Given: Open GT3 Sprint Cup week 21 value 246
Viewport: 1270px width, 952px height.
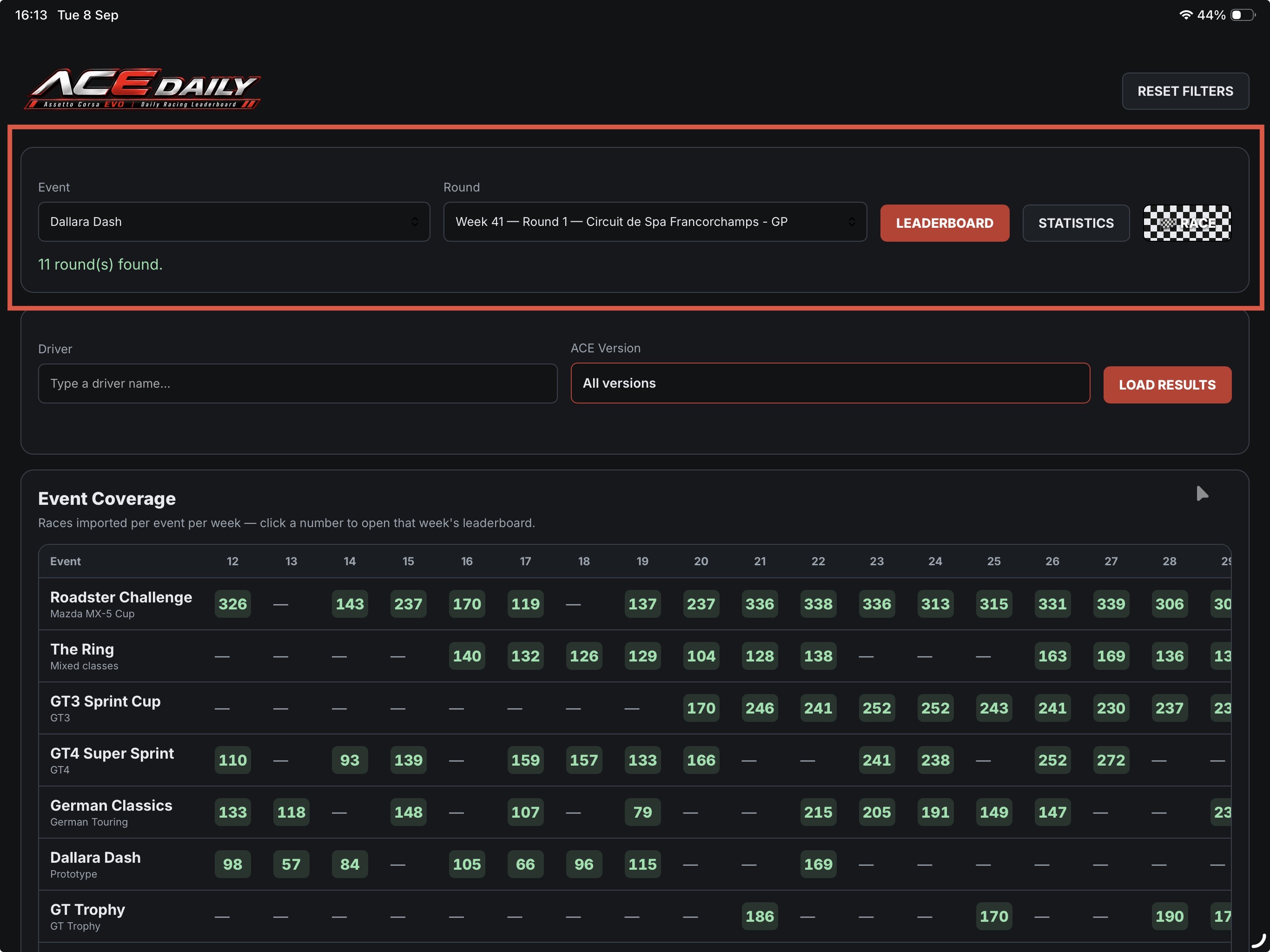Looking at the screenshot, I should (760, 708).
